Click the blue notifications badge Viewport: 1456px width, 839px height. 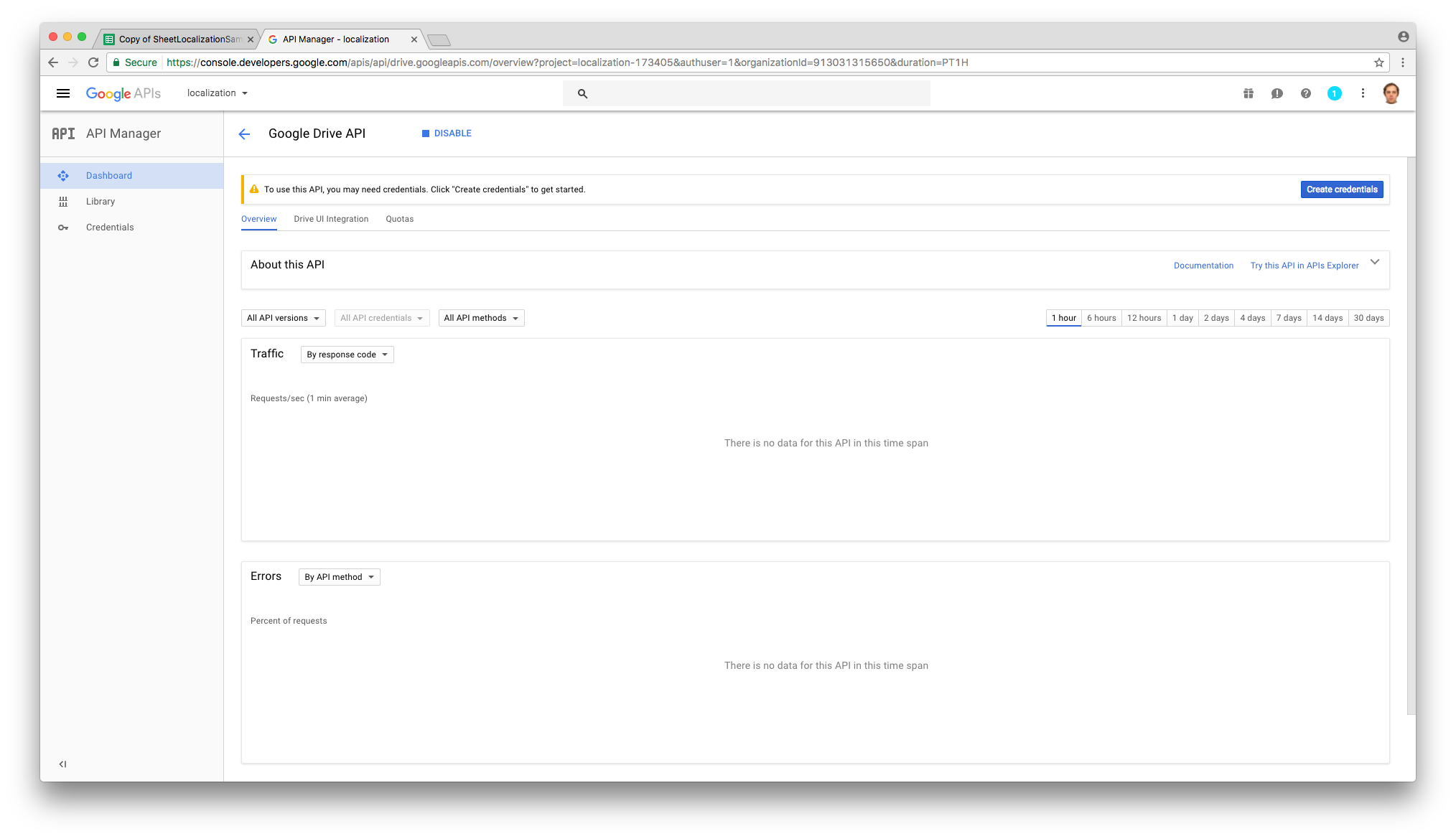(x=1334, y=93)
